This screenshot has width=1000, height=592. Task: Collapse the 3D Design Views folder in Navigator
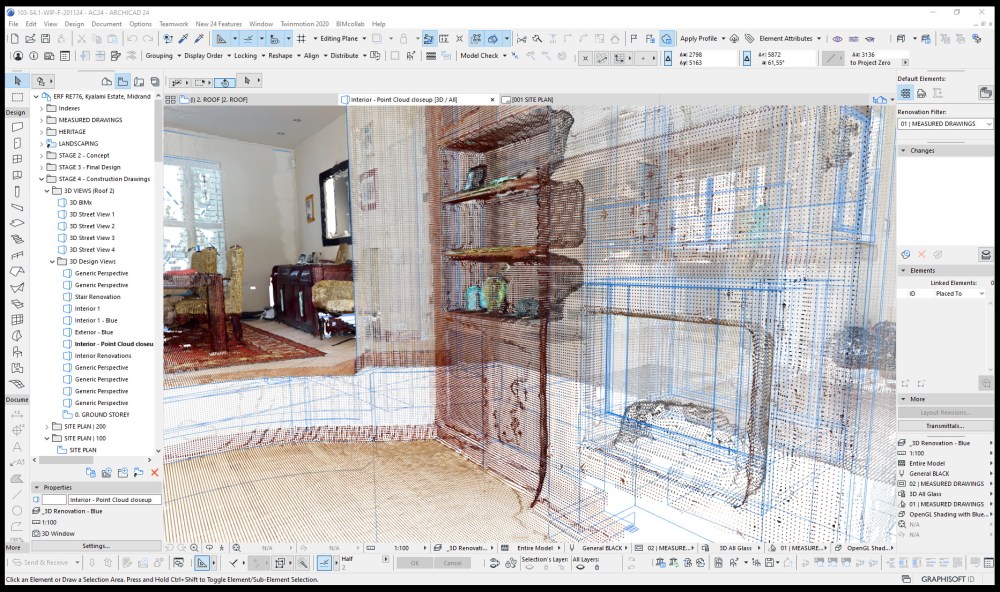(54, 261)
